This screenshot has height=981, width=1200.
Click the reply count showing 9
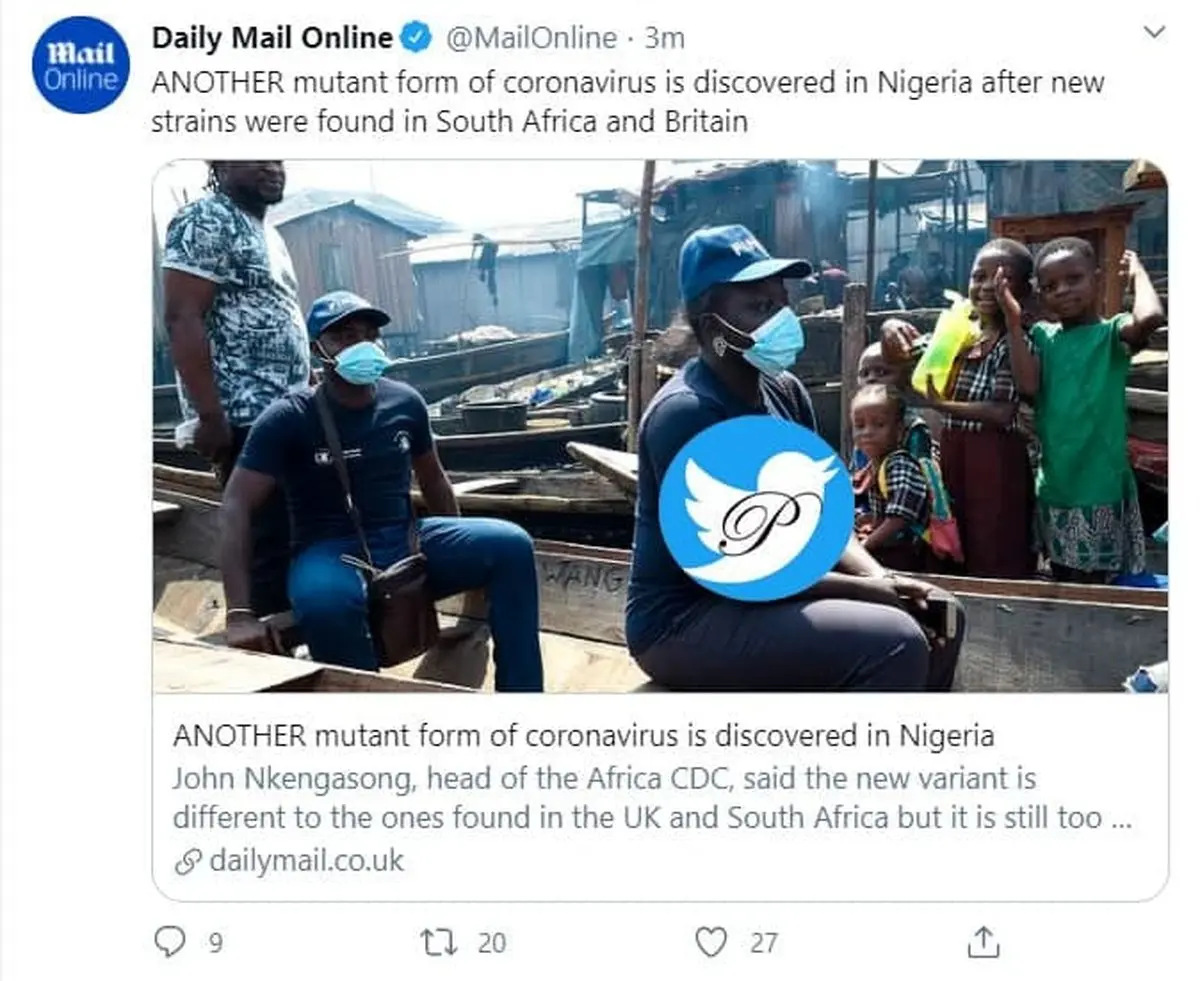coord(215,942)
